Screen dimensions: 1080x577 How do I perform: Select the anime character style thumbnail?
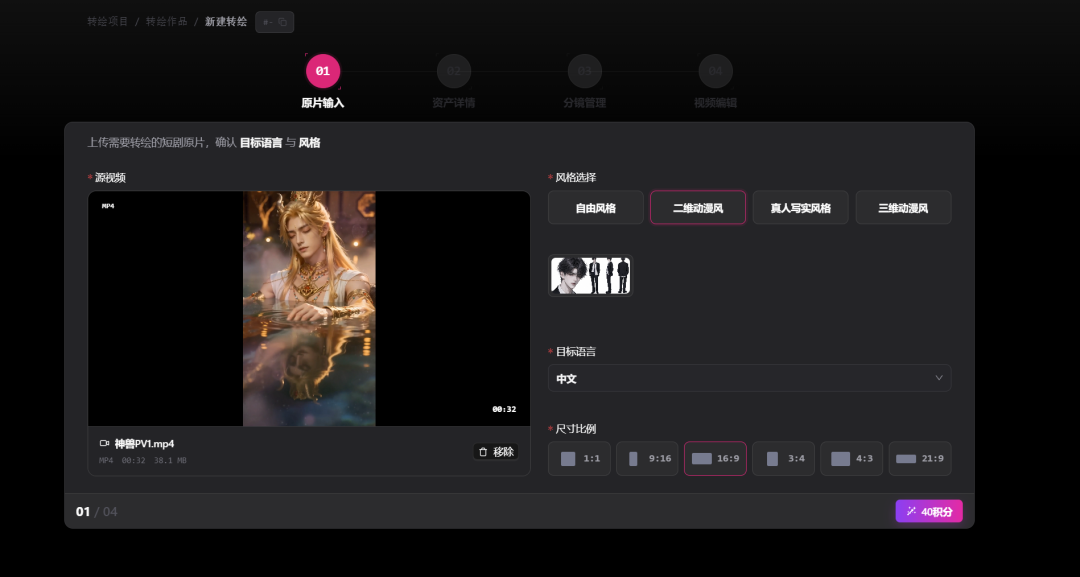pyautogui.click(x=590, y=275)
